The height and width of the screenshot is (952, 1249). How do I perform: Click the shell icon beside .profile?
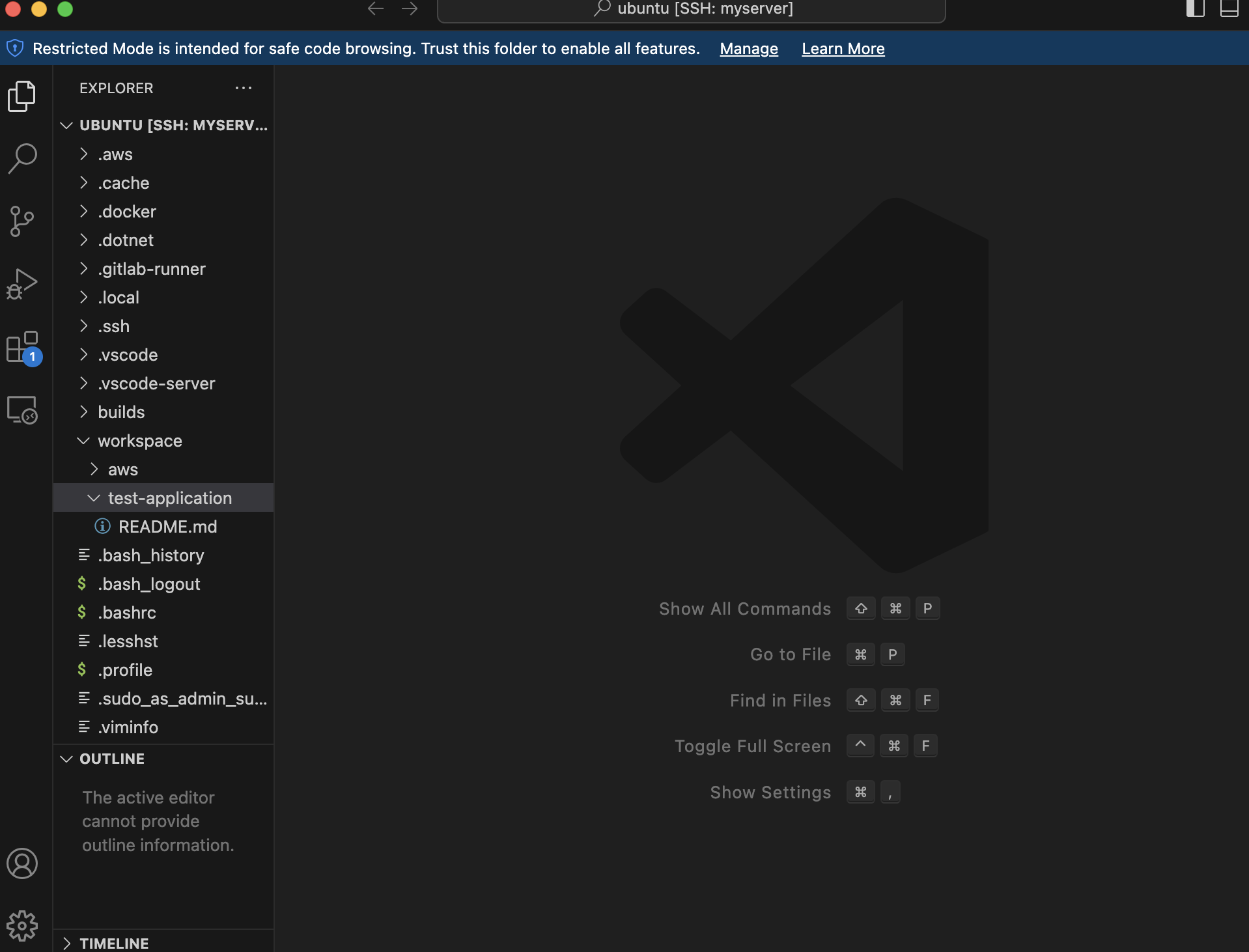coord(82,669)
